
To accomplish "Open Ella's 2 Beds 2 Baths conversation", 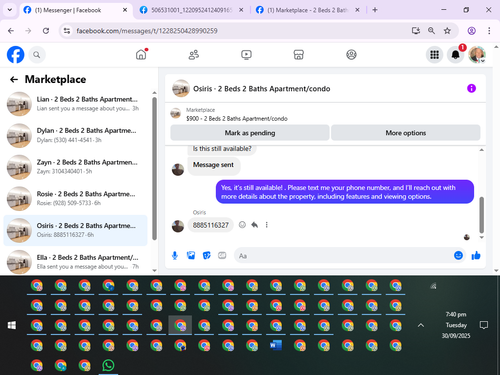I will point(75,262).
